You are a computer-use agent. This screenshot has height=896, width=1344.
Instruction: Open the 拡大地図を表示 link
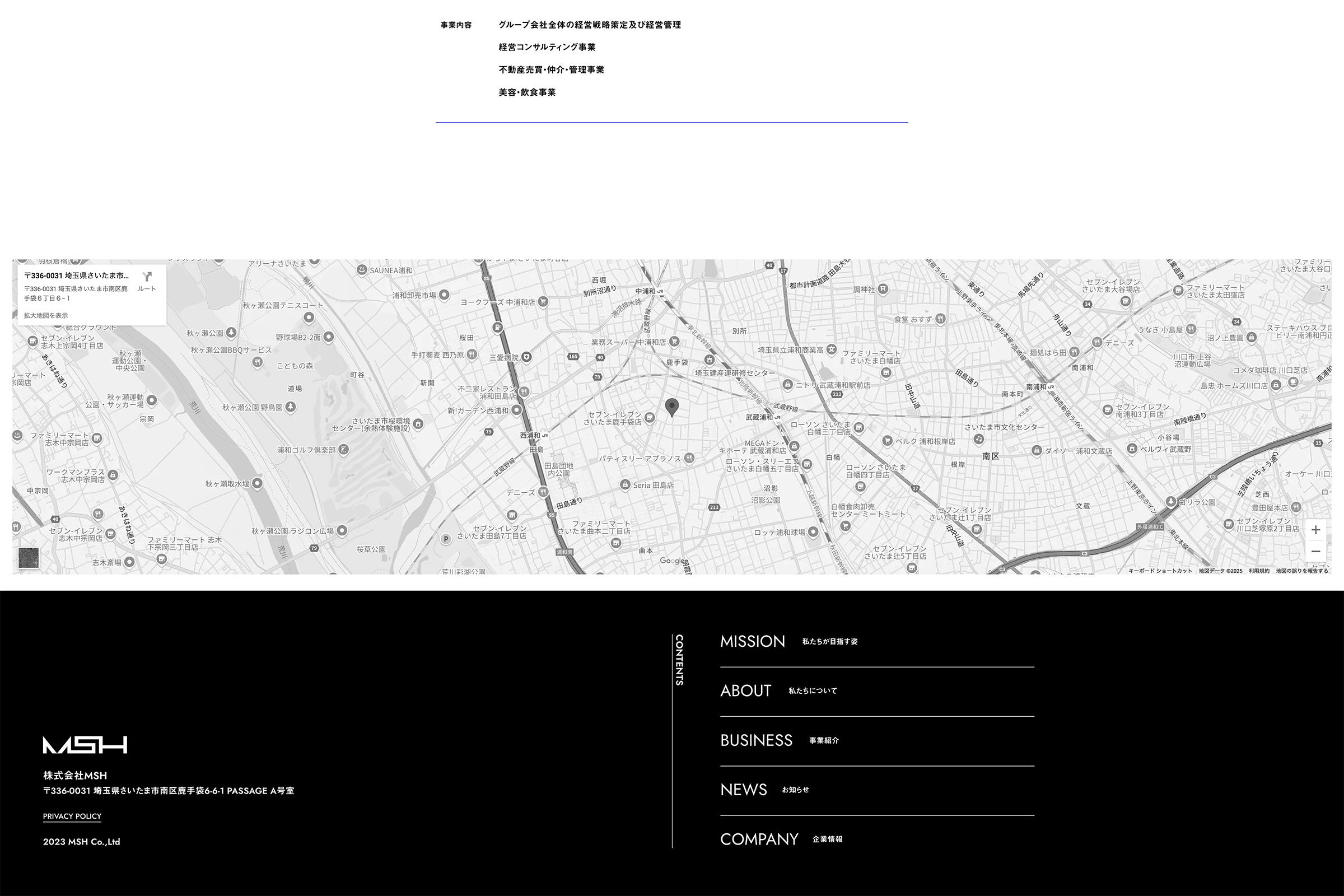coord(46,315)
